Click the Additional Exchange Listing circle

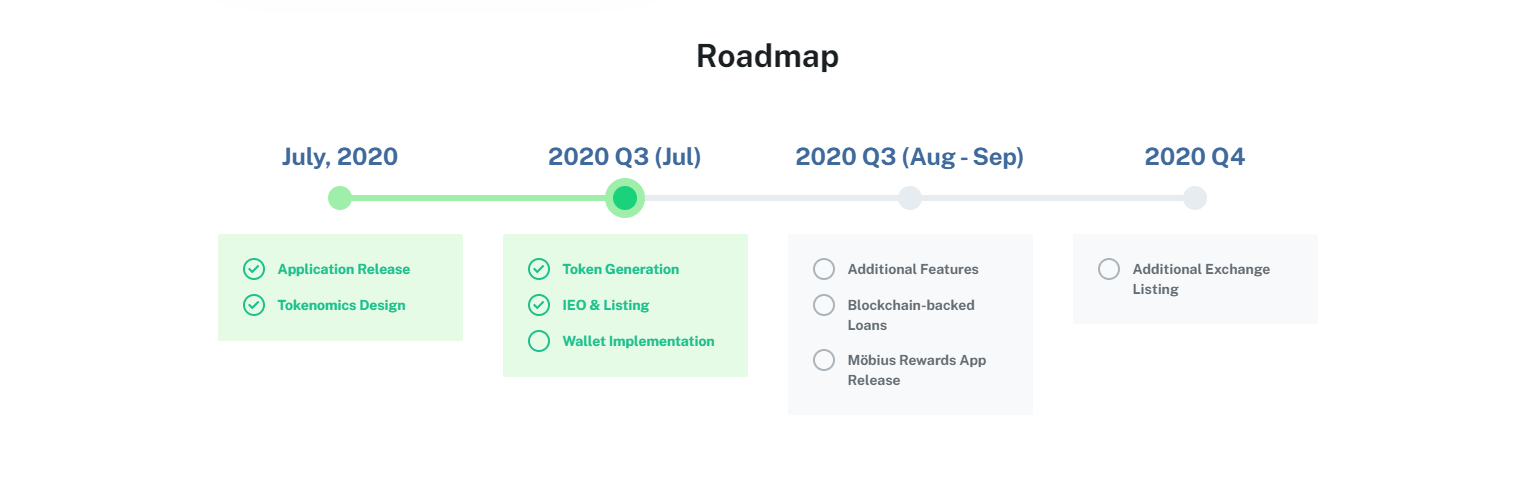point(1109,269)
